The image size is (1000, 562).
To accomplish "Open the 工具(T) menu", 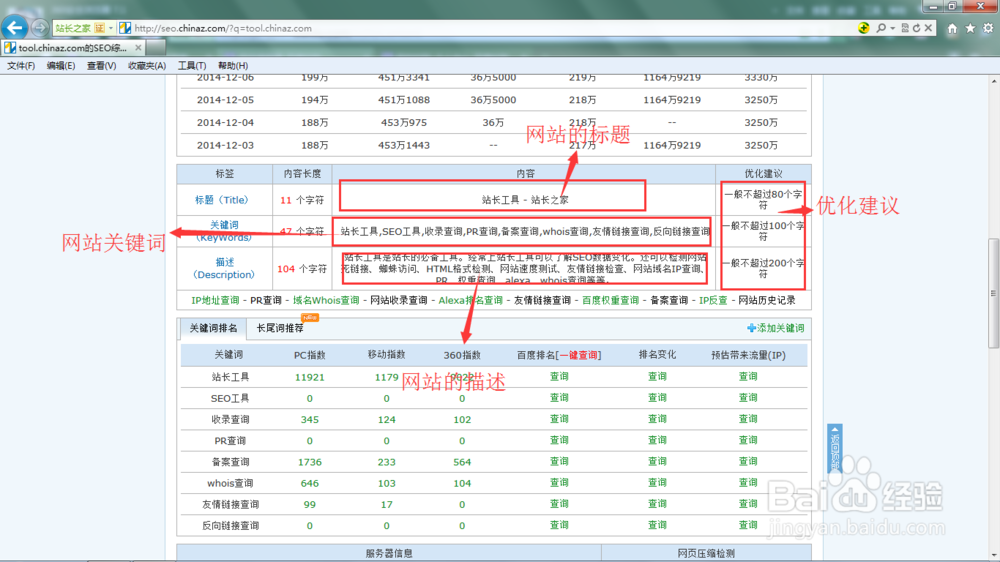I will point(191,66).
